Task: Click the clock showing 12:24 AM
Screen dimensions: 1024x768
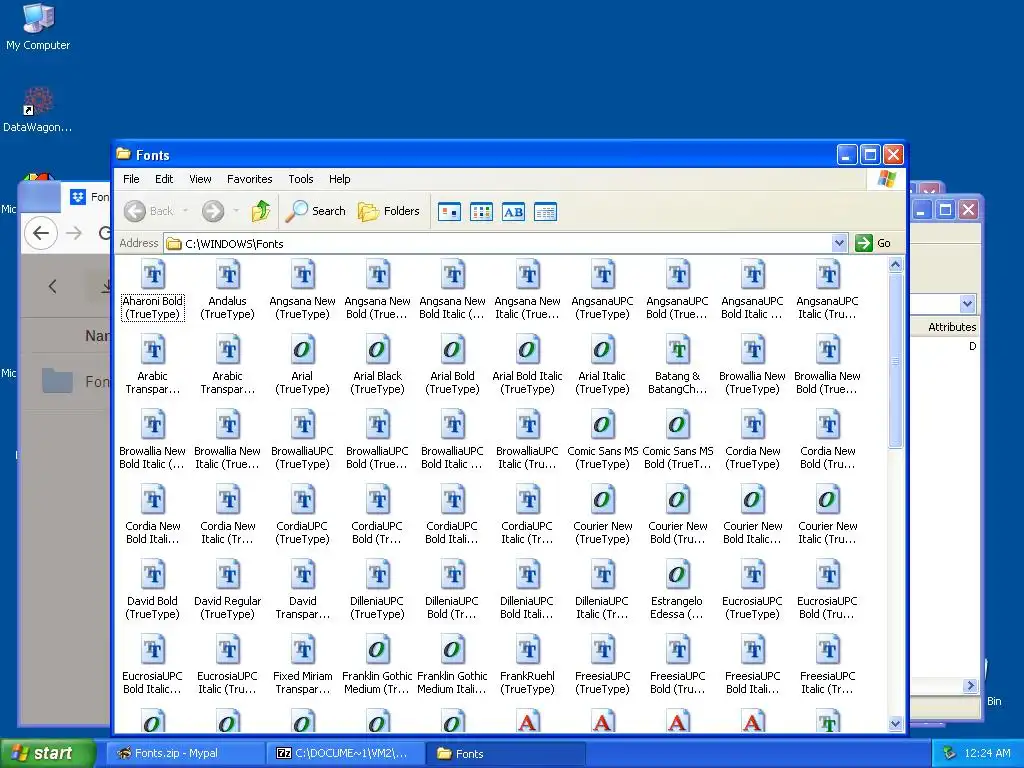Action: (x=987, y=753)
